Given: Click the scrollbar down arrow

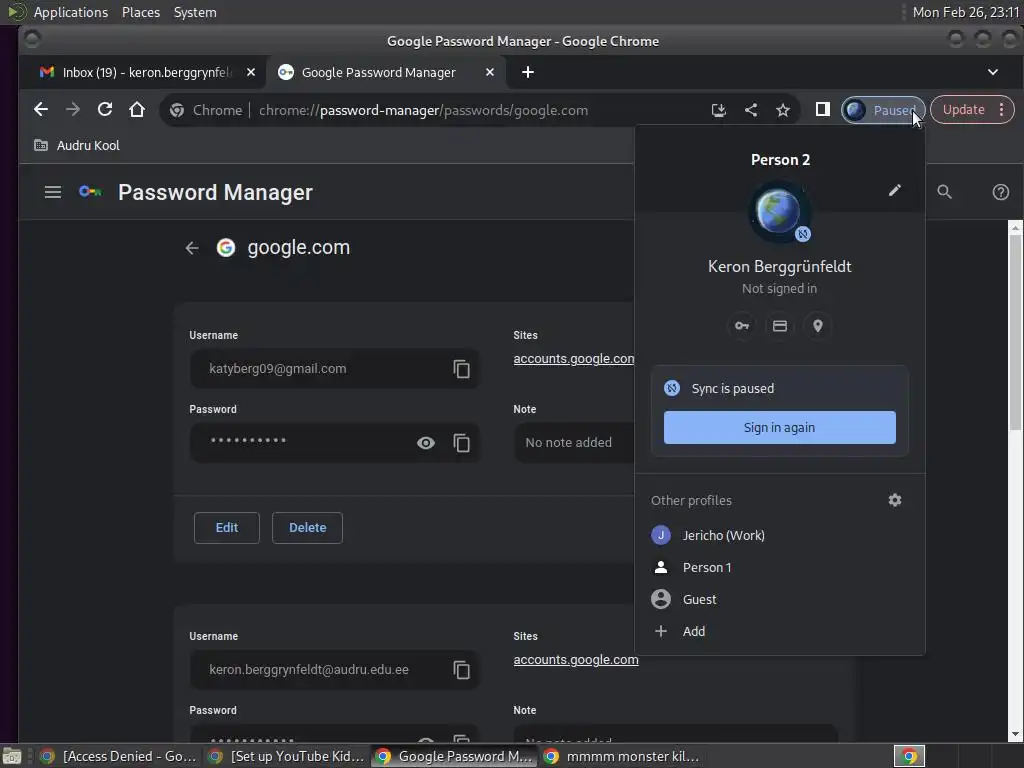Looking at the screenshot, I should click(x=1015, y=734).
